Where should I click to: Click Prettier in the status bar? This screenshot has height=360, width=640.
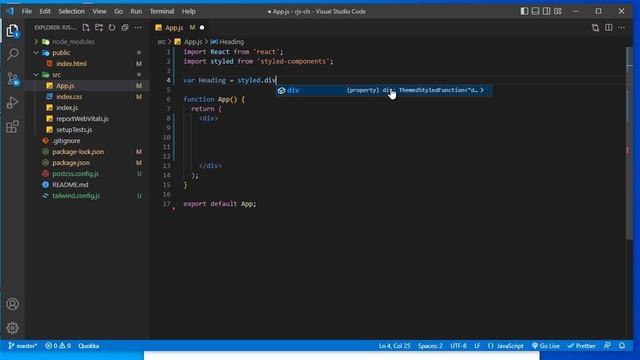[x=582, y=346]
